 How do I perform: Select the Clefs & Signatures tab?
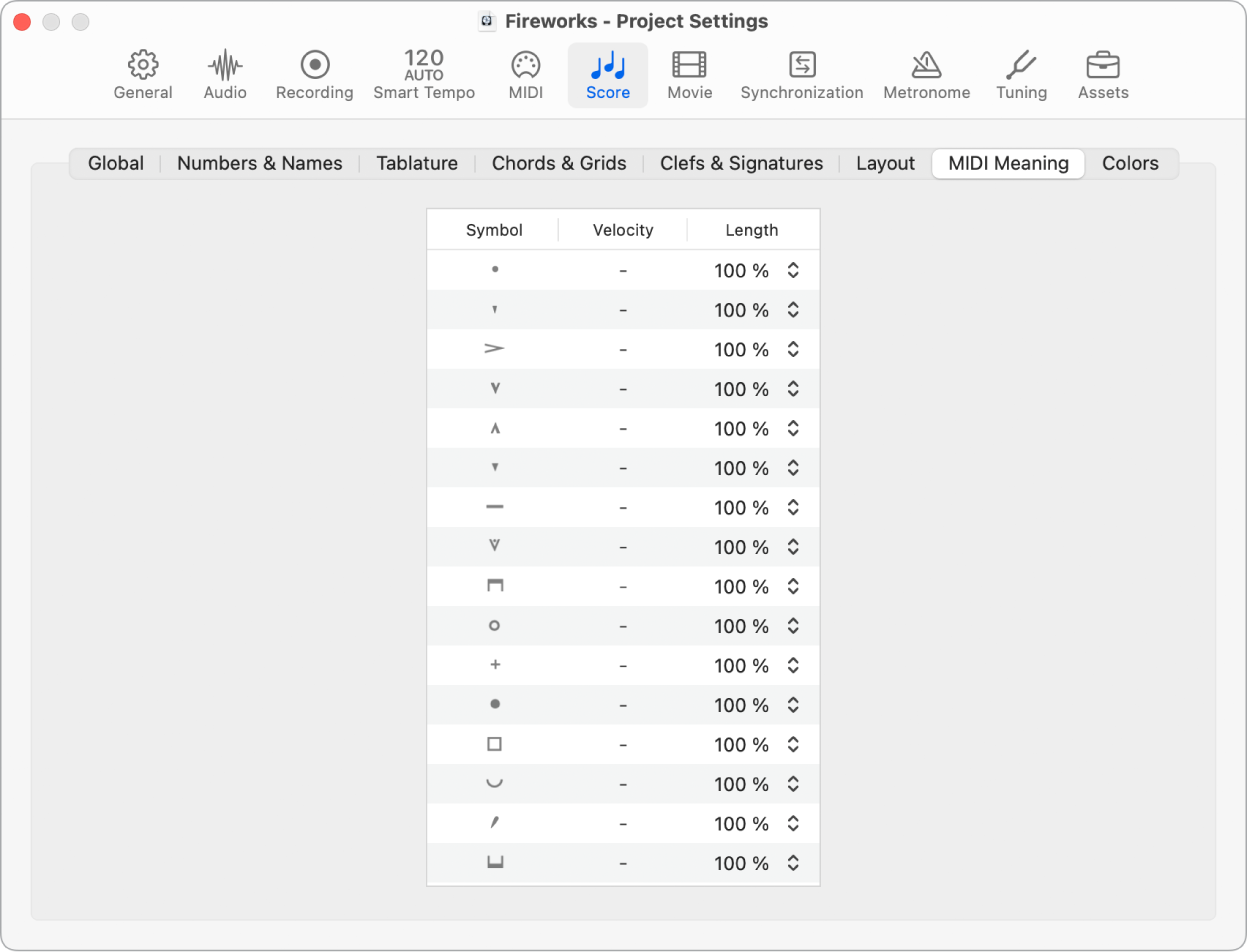pos(740,163)
